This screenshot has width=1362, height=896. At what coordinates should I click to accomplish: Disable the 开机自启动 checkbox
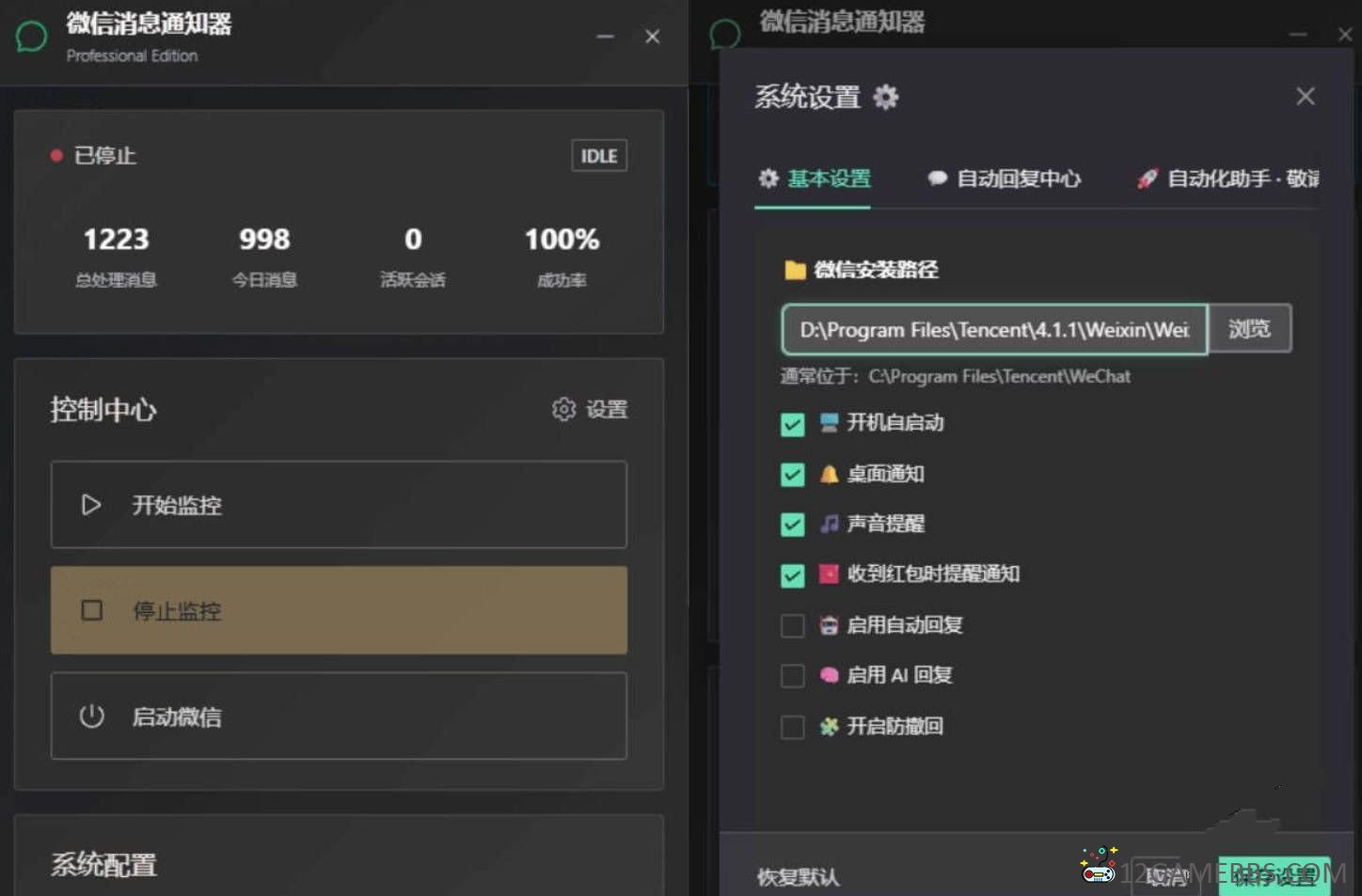coord(792,424)
